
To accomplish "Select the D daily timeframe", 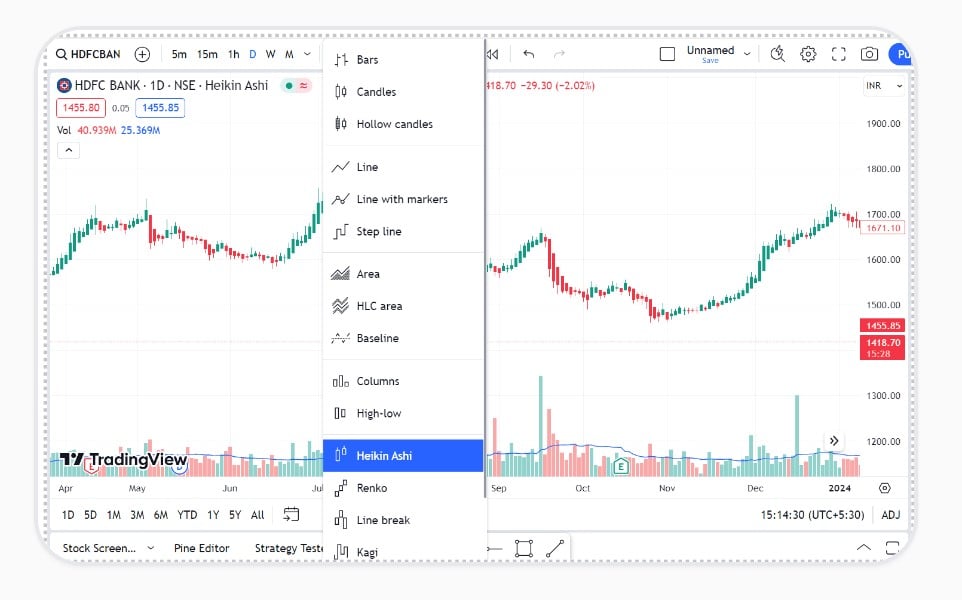I will 252,54.
